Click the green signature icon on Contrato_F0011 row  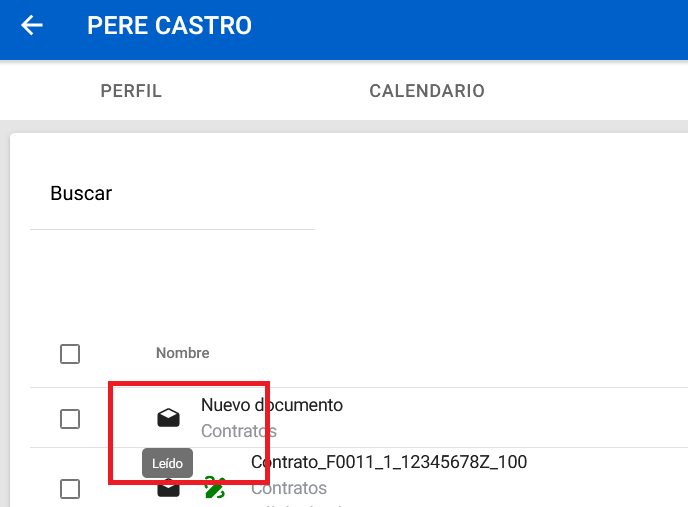(x=214, y=488)
